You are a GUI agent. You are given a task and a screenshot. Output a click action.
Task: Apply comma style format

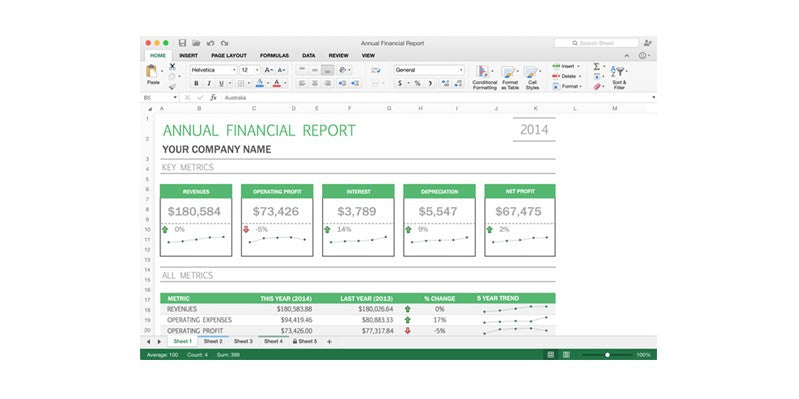coord(430,84)
